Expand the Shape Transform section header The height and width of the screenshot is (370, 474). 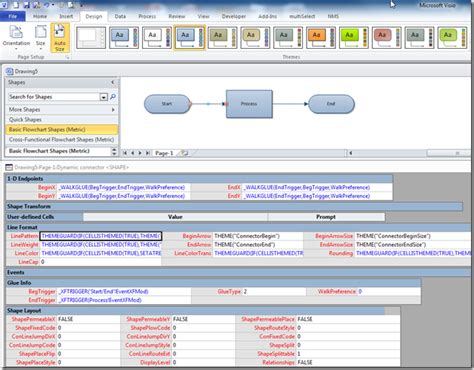234,206
